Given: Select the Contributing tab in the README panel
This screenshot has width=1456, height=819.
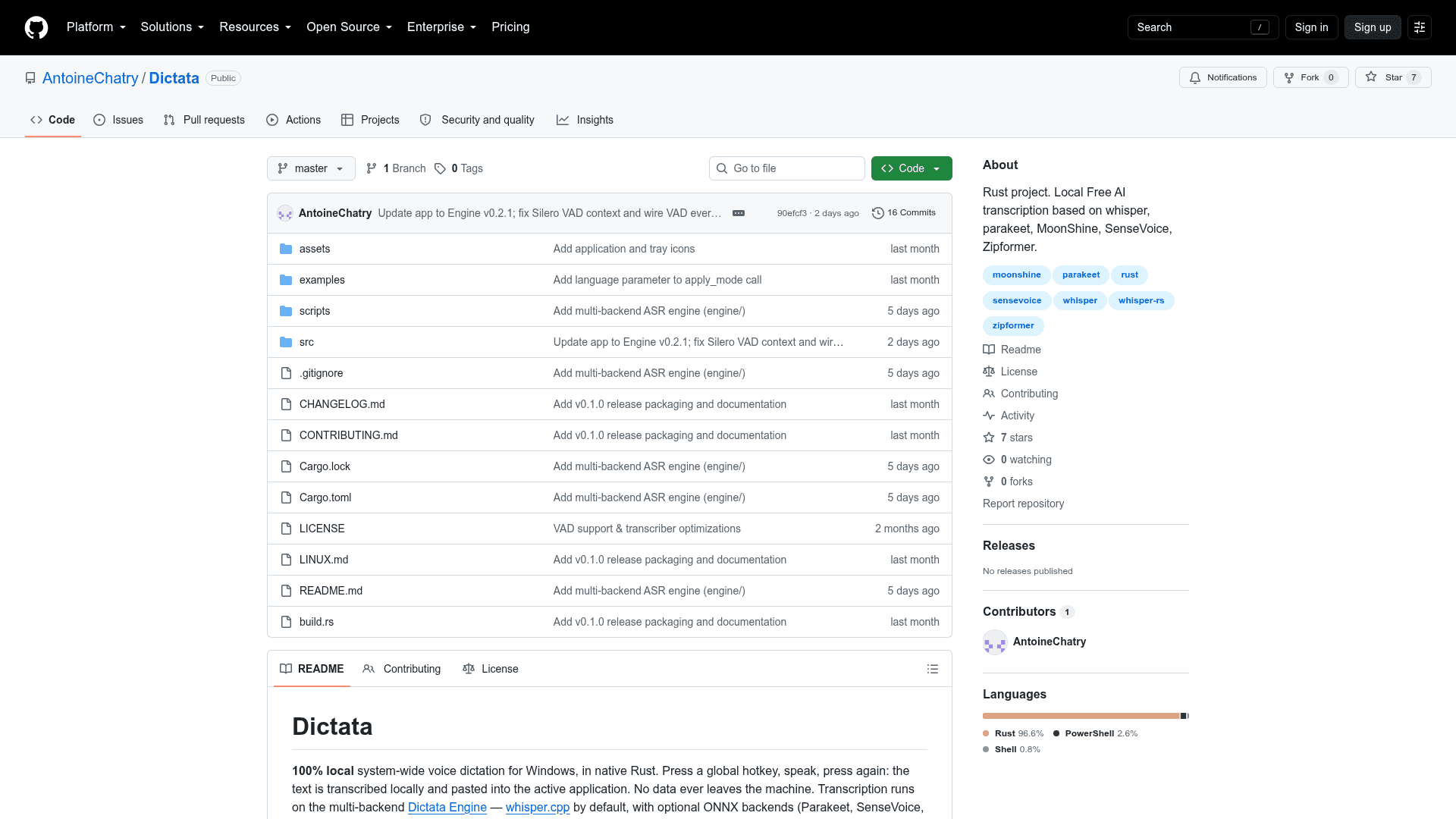Looking at the screenshot, I should point(402,669).
